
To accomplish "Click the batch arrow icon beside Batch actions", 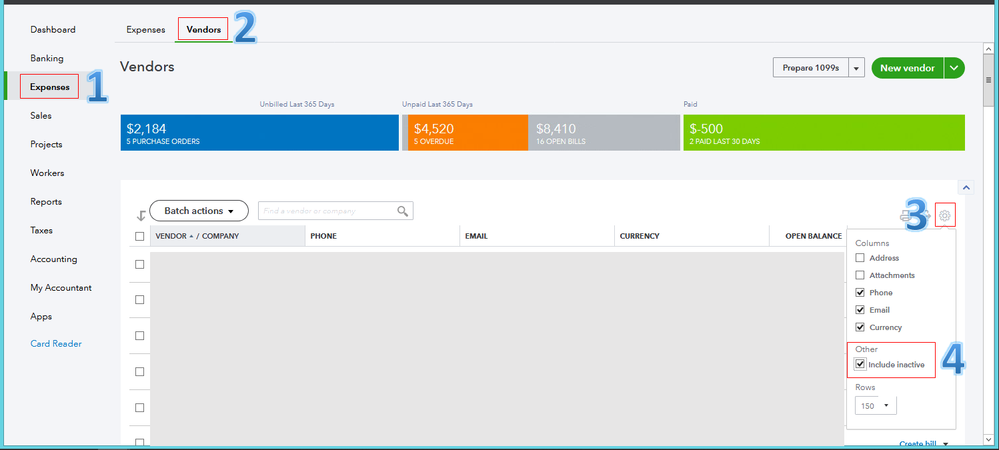I will 141,216.
